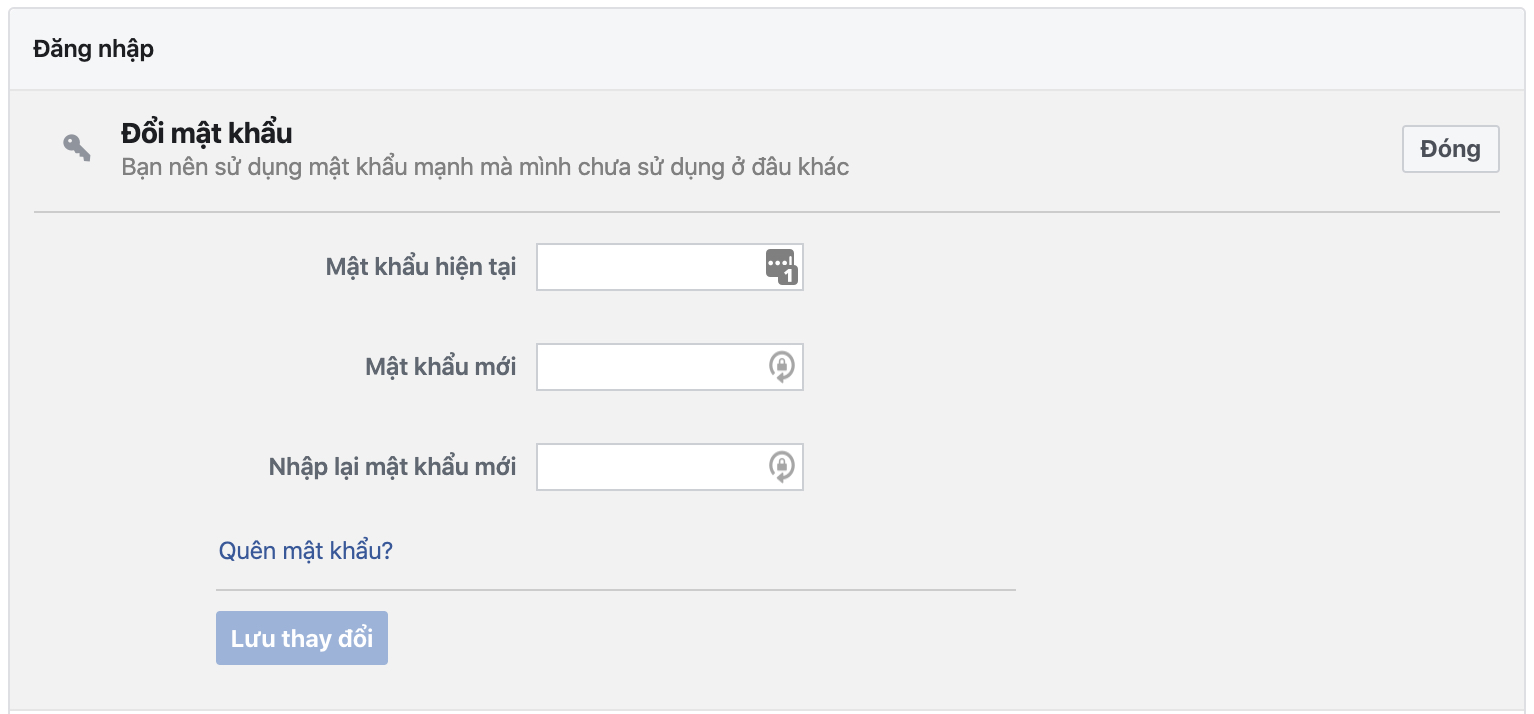Click lock icon in Nhập lại mật khẩu mới field
The height and width of the screenshot is (714, 1534).
781,467
